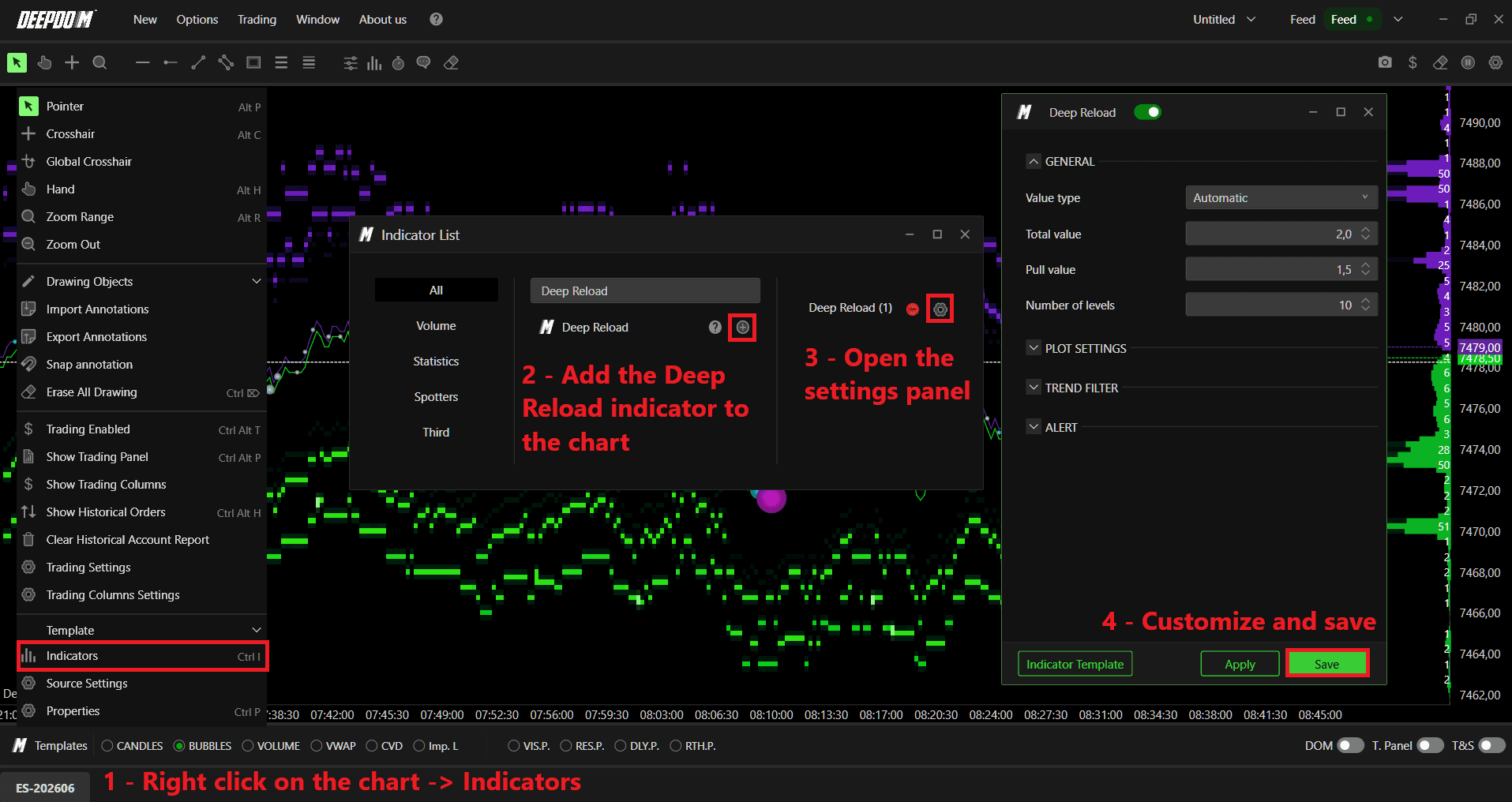The image size is (1512, 802).
Task: Click the Apply button
Action: pos(1240,664)
